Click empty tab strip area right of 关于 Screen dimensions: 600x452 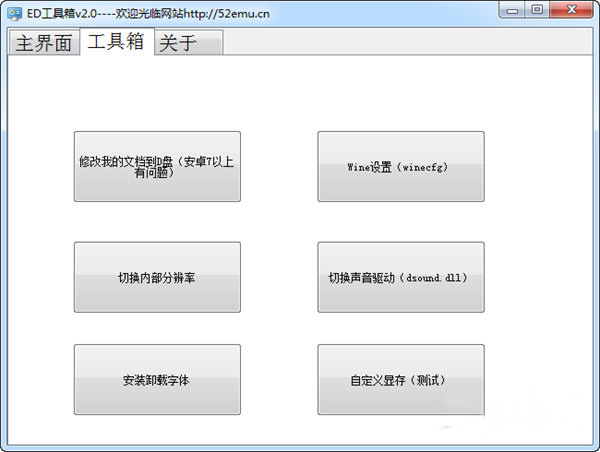(400, 44)
